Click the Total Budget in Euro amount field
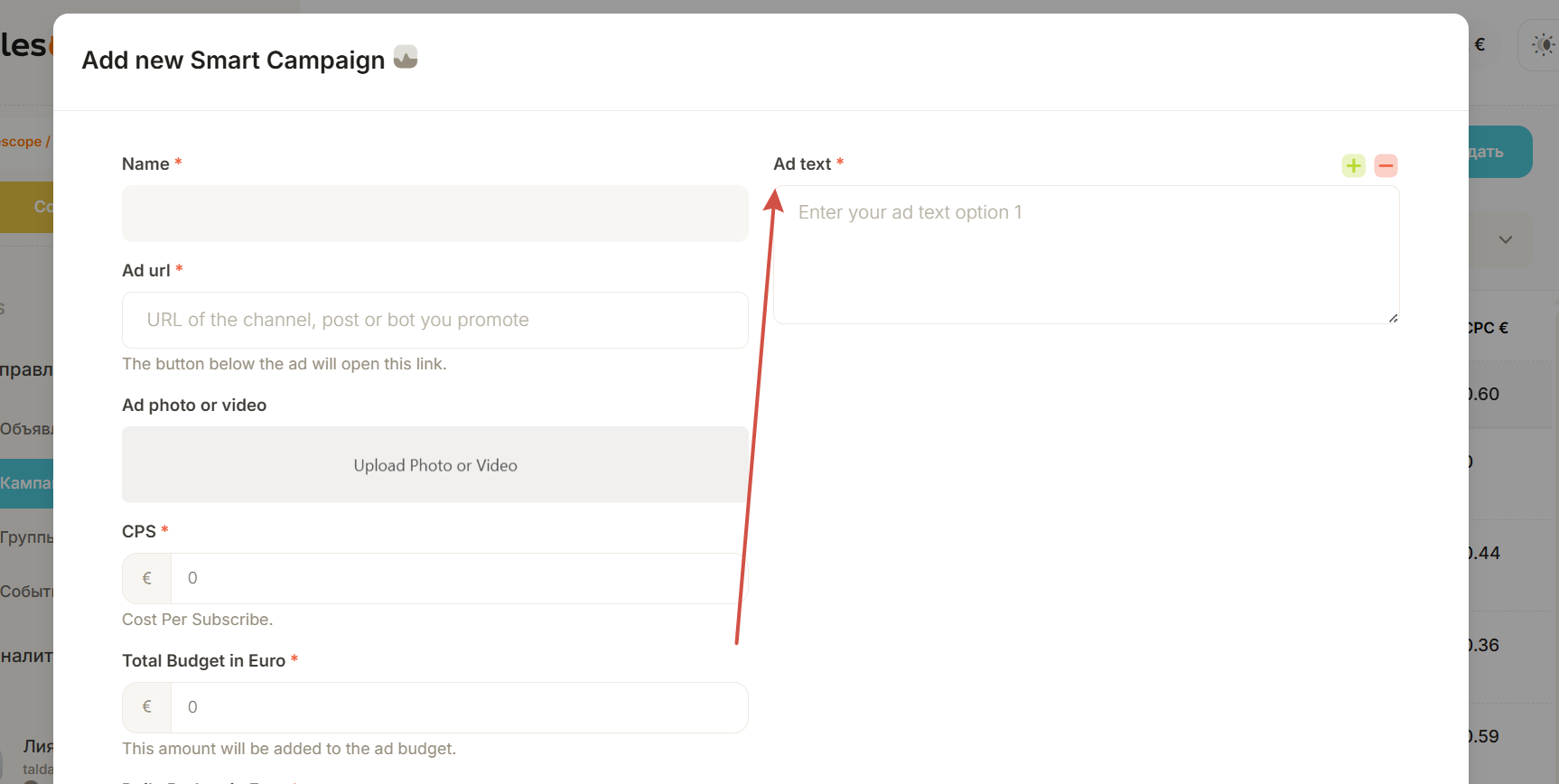Image resolution: width=1559 pixels, height=784 pixels. [x=458, y=707]
